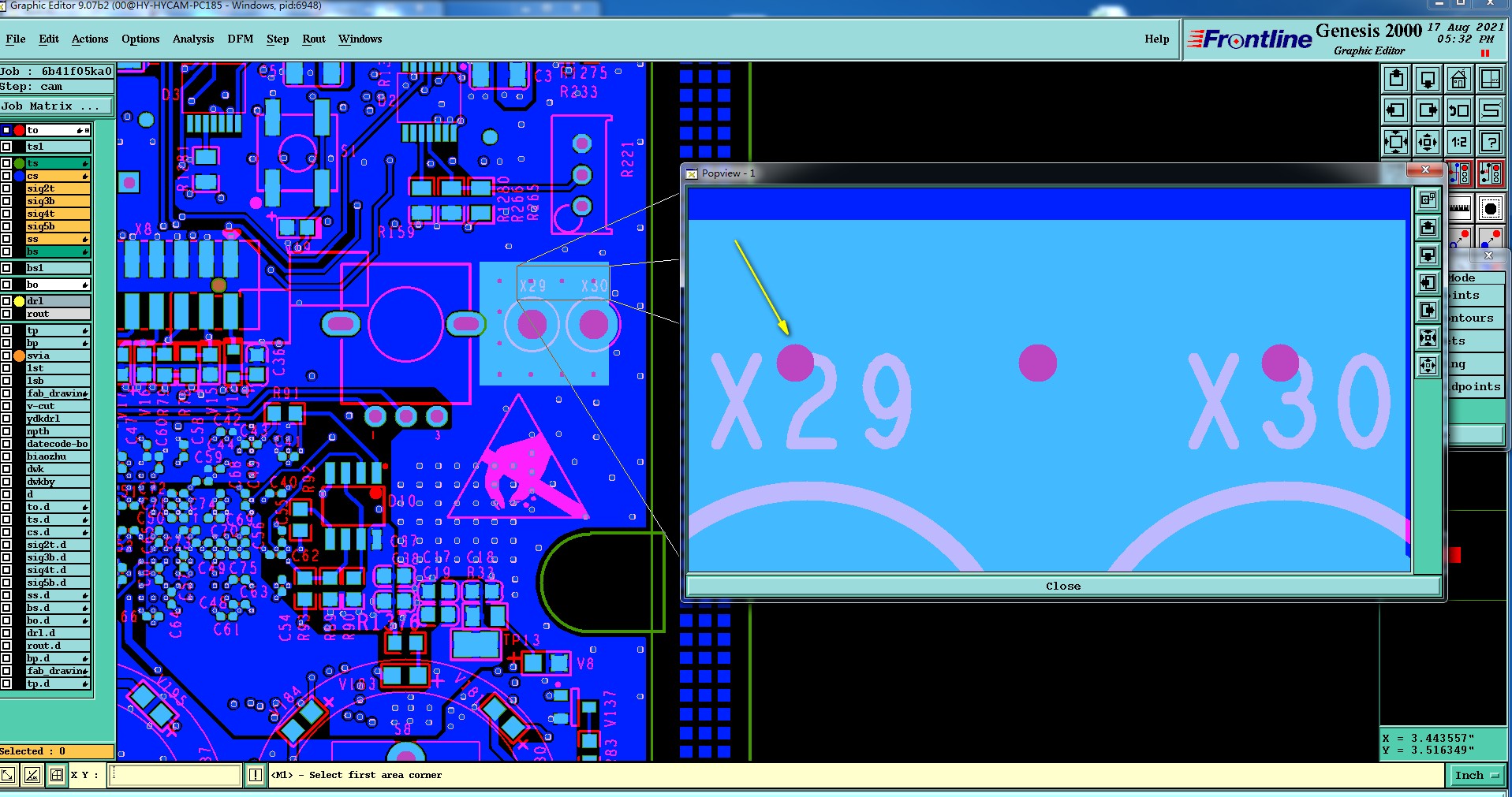Toggle the checkbox for layer bs1
The image size is (1512, 797).
coord(6,268)
